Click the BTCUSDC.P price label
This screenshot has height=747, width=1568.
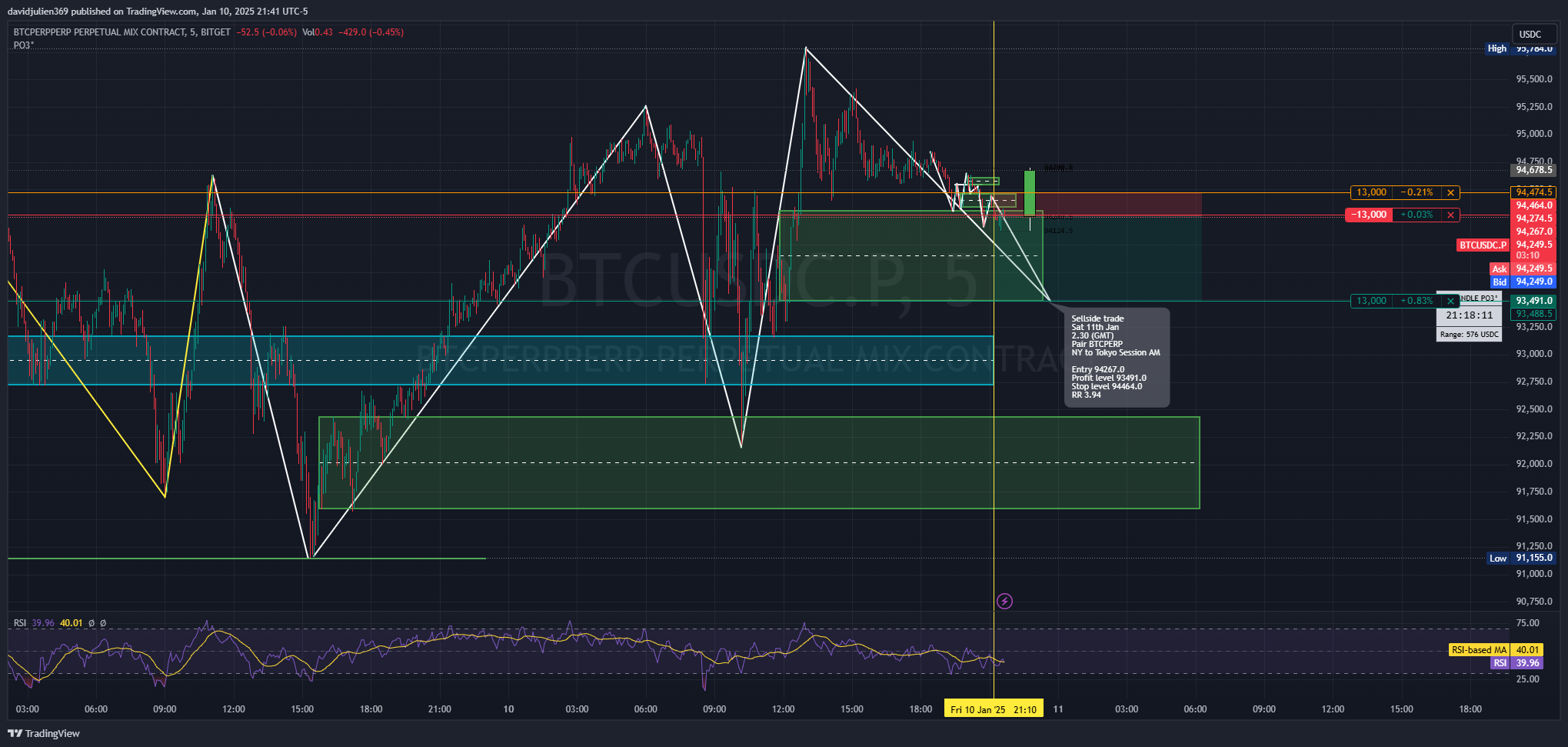(1483, 245)
